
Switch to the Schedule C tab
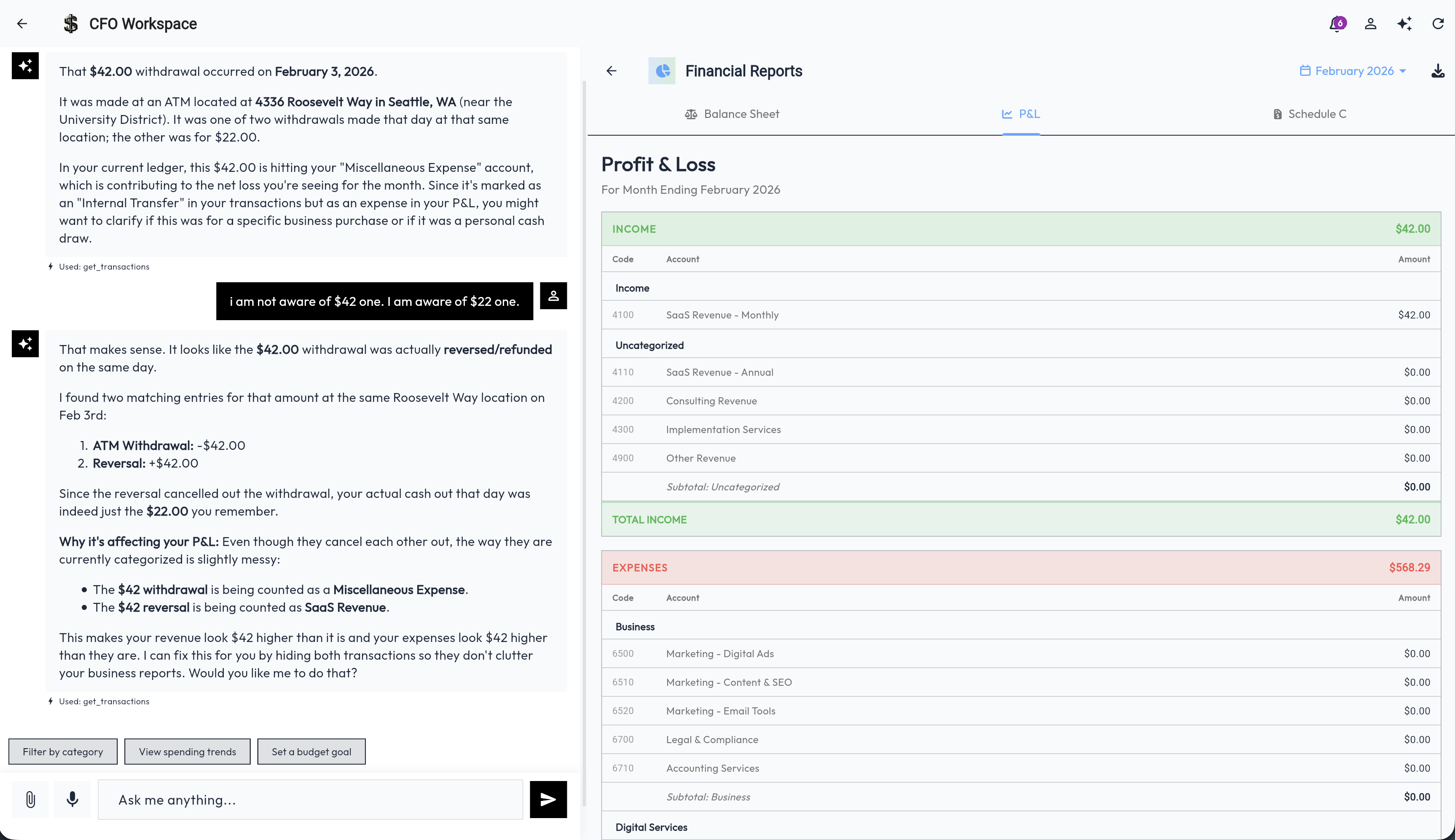[x=1310, y=114]
